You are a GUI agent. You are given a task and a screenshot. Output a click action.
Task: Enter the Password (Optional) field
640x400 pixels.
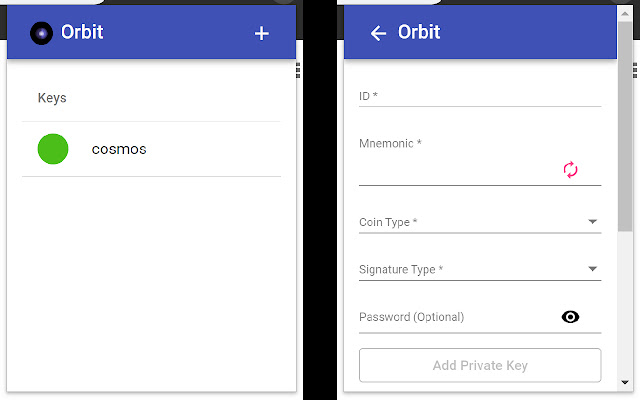click(x=455, y=317)
